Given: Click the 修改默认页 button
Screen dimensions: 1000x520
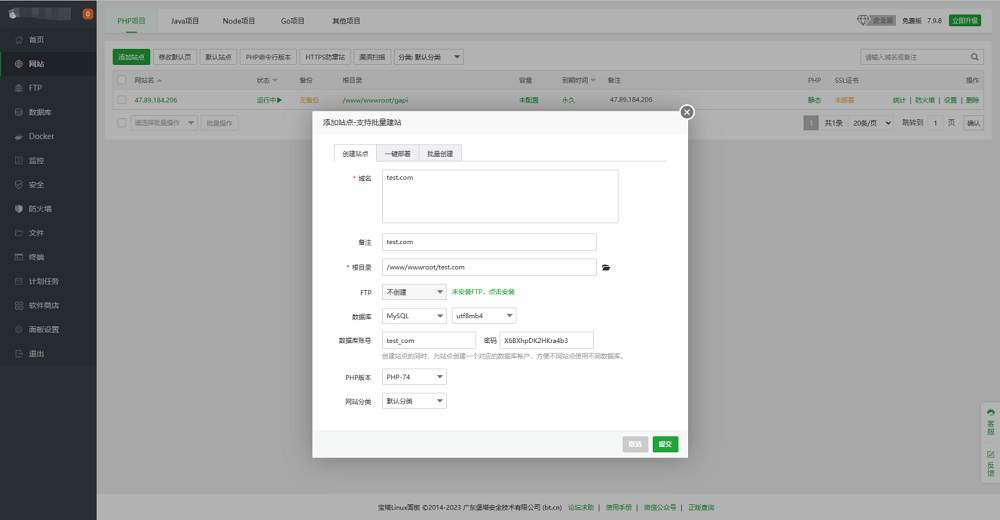Looking at the screenshot, I should pyautogui.click(x=175, y=57).
